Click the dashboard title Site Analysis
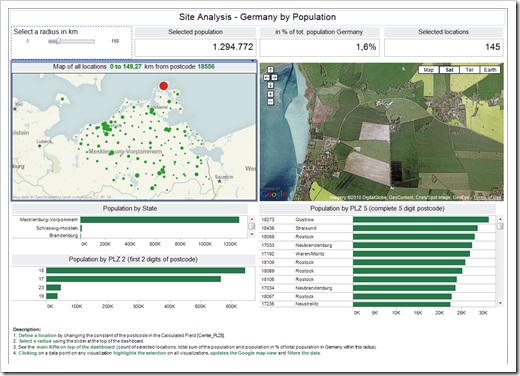The image size is (520, 376). click(257, 17)
